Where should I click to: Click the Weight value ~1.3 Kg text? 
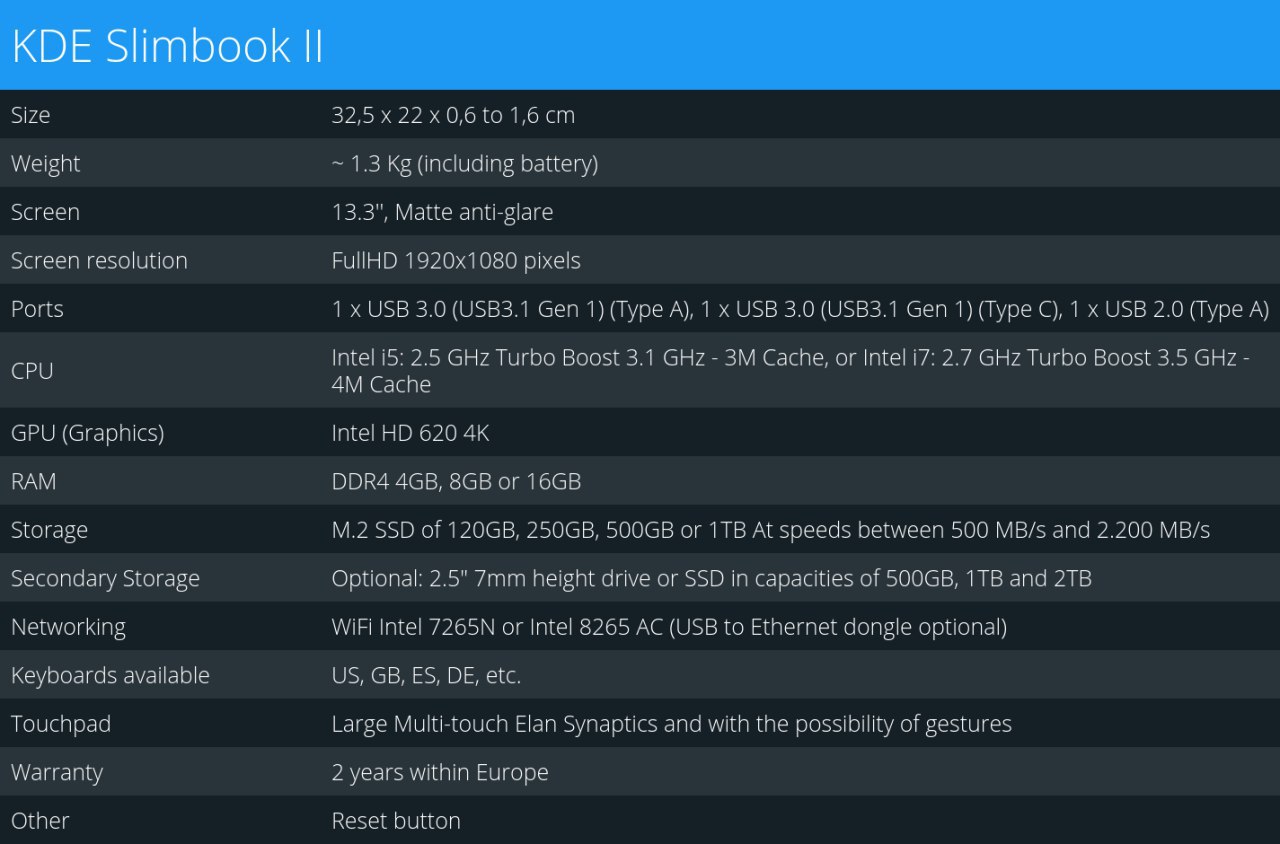465,163
